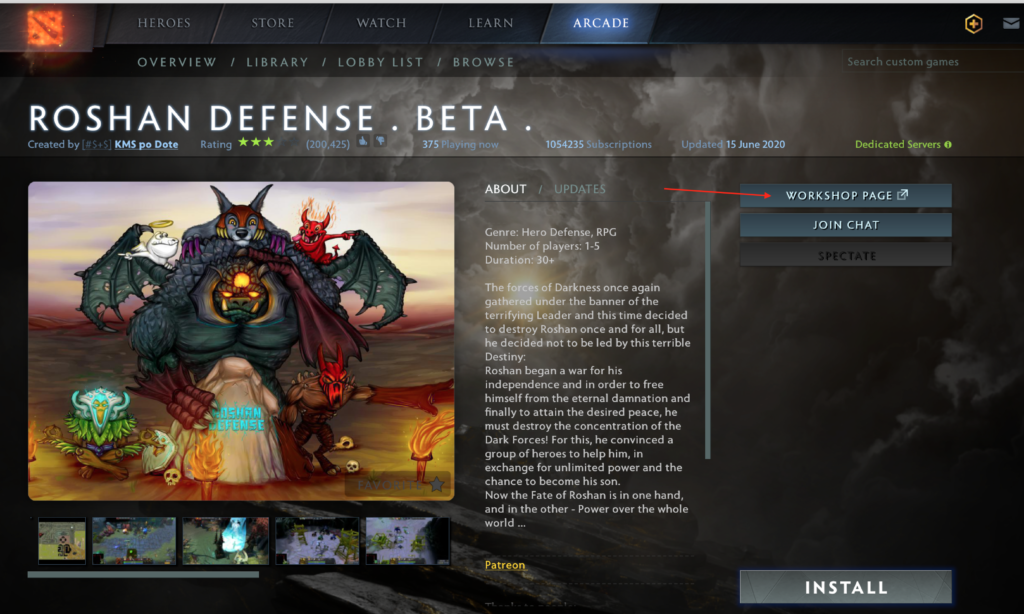The image size is (1024, 614).
Task: Switch to the Updates tab
Action: [x=579, y=189]
